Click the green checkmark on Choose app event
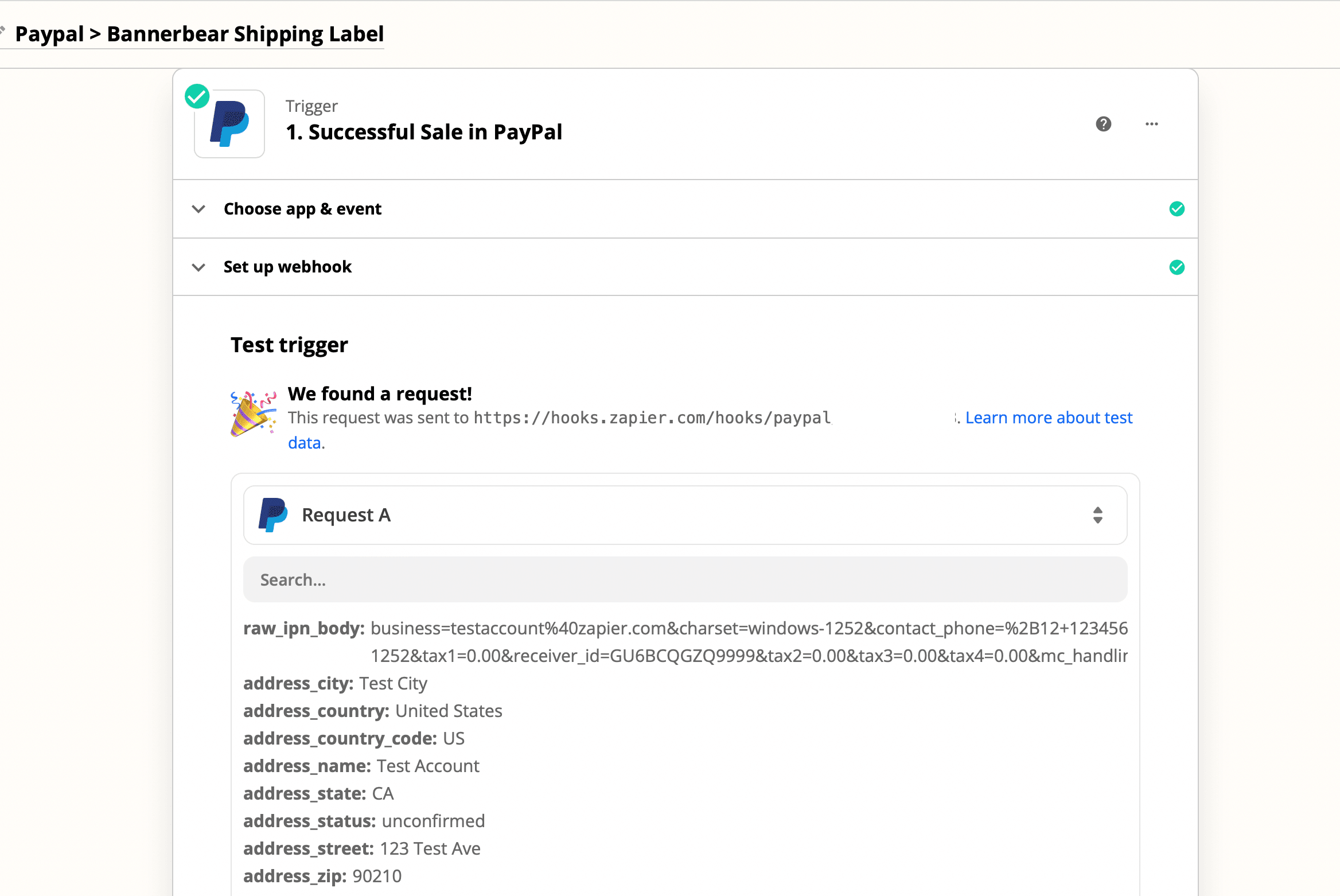 click(1177, 209)
